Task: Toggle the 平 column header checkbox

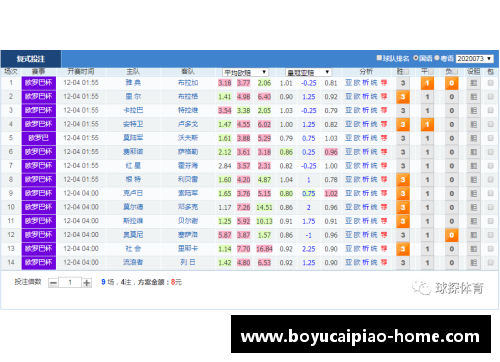Action: [x=431, y=72]
